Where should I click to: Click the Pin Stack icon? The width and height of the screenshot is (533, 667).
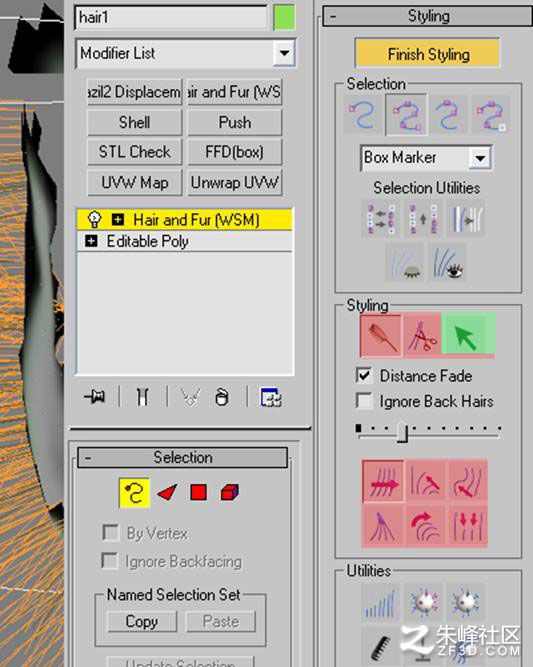click(x=95, y=397)
